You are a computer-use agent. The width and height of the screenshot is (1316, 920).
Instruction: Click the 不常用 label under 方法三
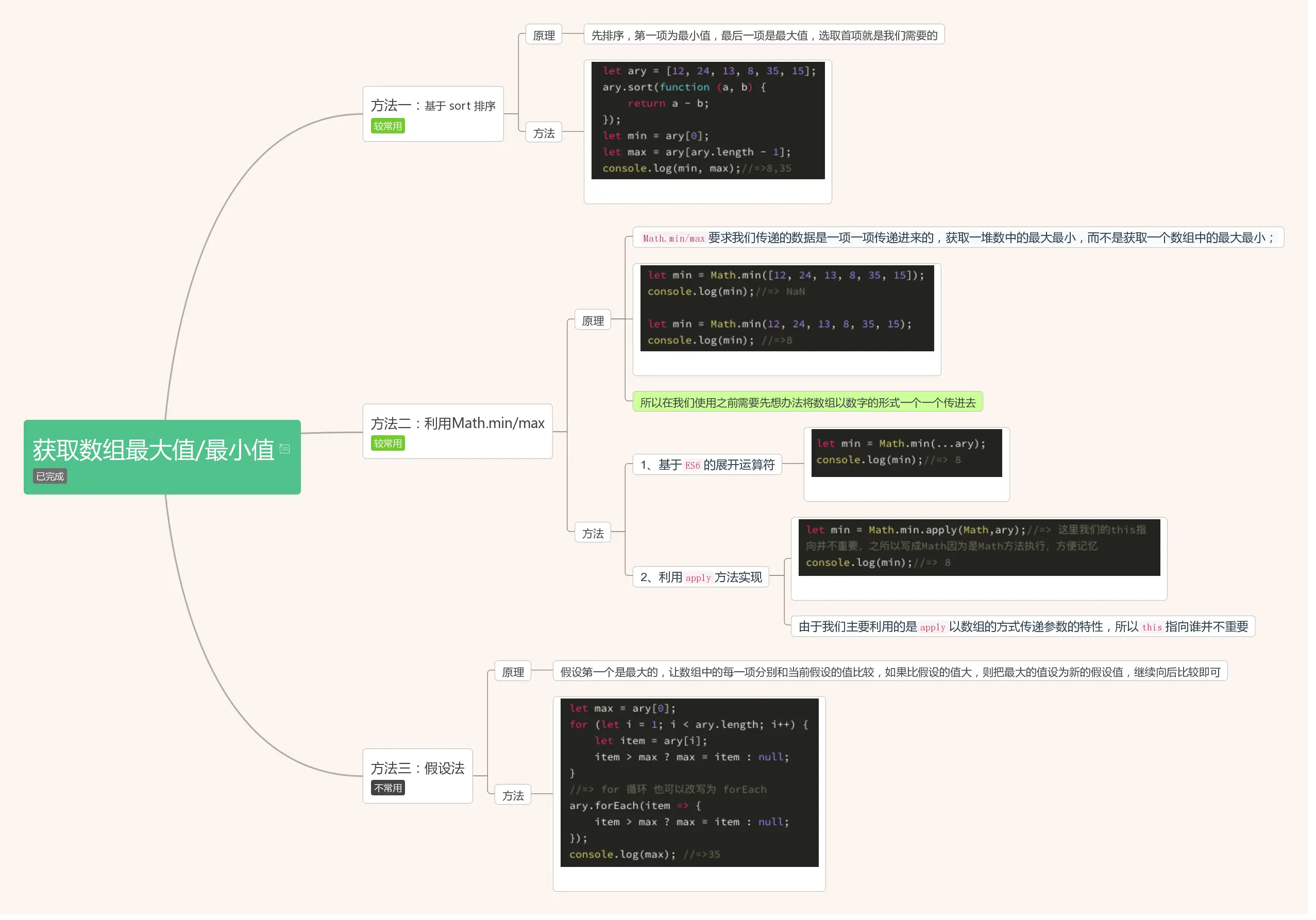pos(388,788)
